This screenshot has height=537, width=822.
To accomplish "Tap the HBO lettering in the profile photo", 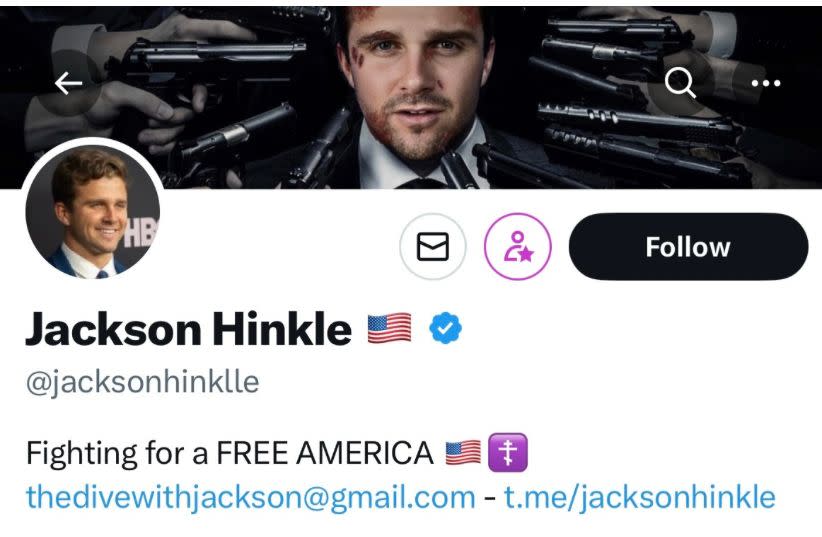I will tap(140, 232).
